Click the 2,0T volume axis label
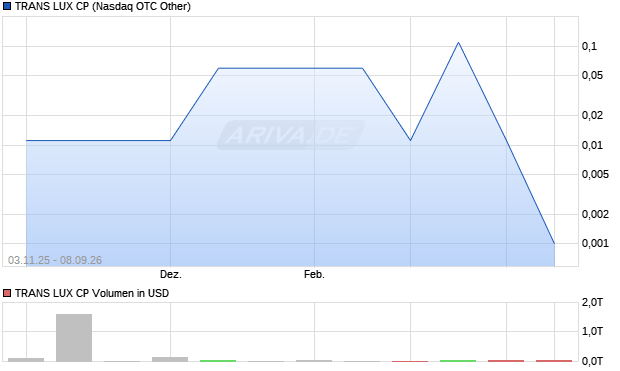The width and height of the screenshot is (620, 371). coord(592,303)
